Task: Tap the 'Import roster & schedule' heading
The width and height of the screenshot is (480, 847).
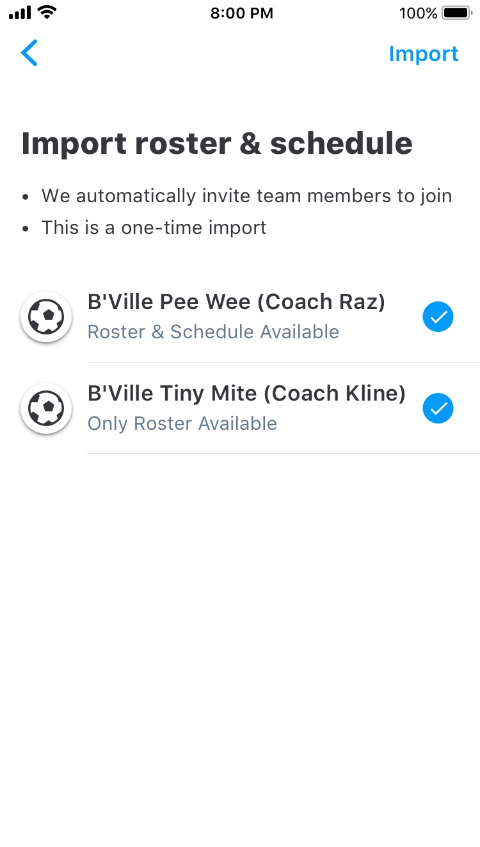Action: (217, 144)
